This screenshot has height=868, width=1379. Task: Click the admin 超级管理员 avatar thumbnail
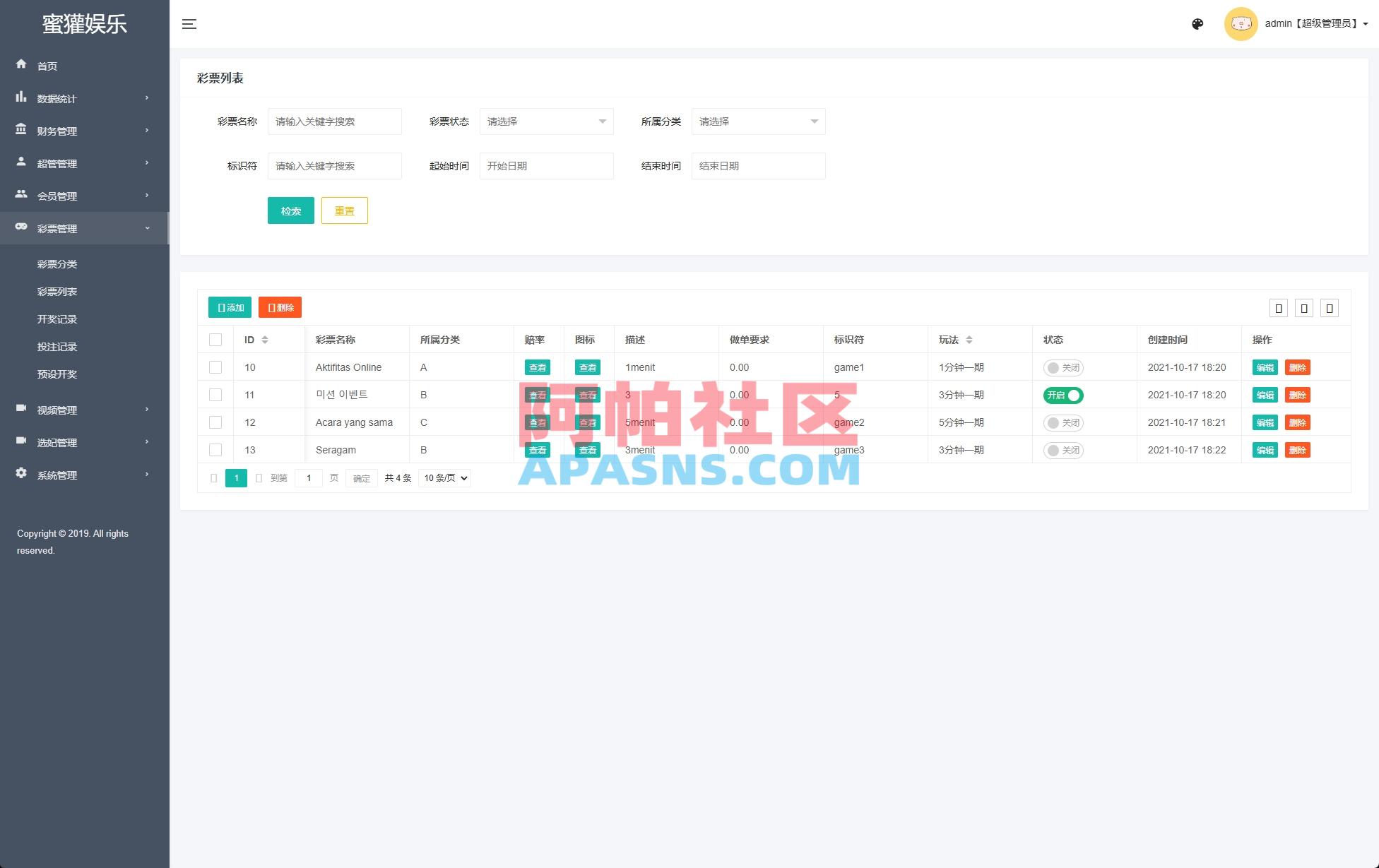pos(1241,23)
